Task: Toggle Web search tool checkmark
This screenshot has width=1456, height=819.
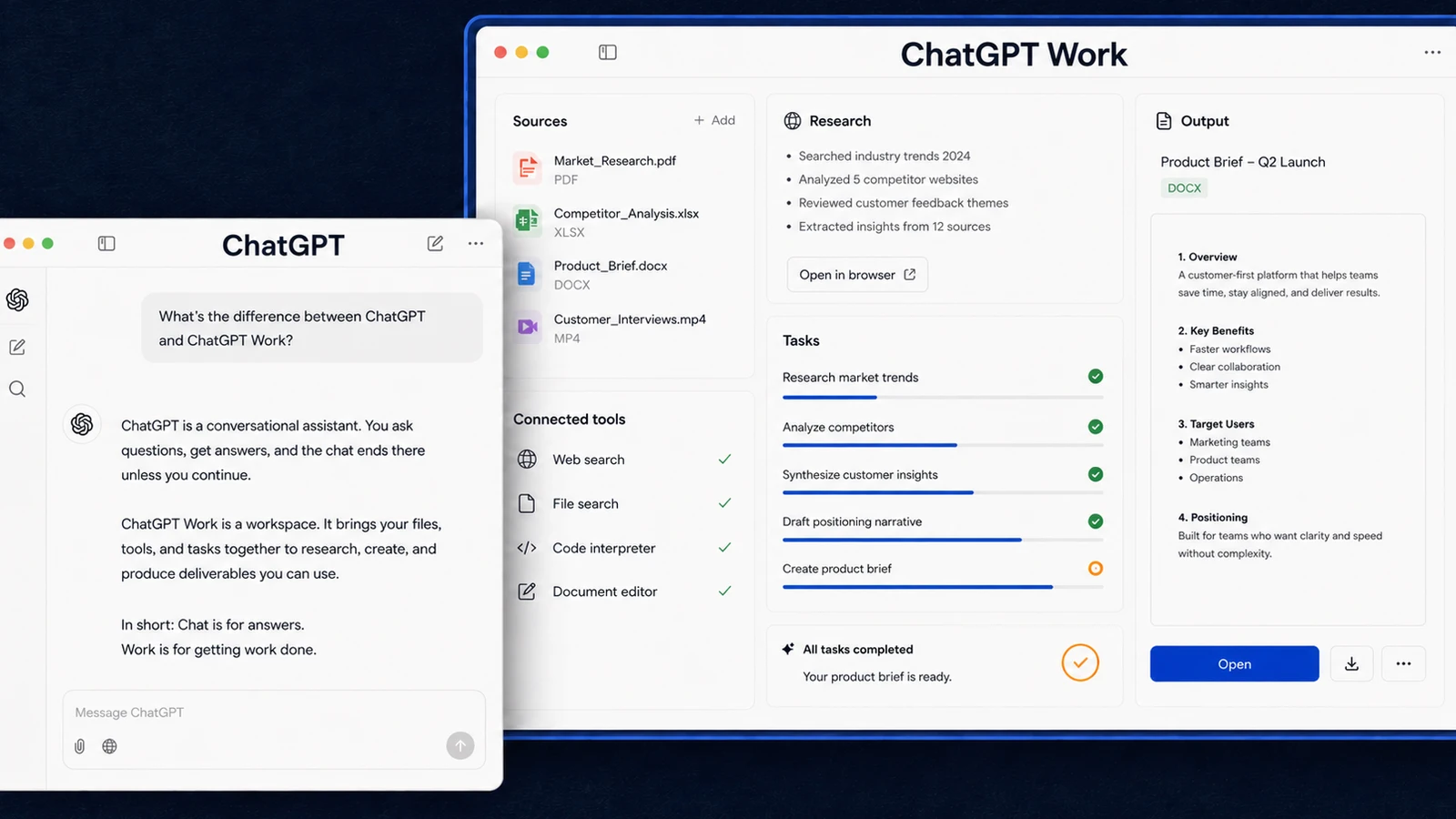Action: (724, 459)
